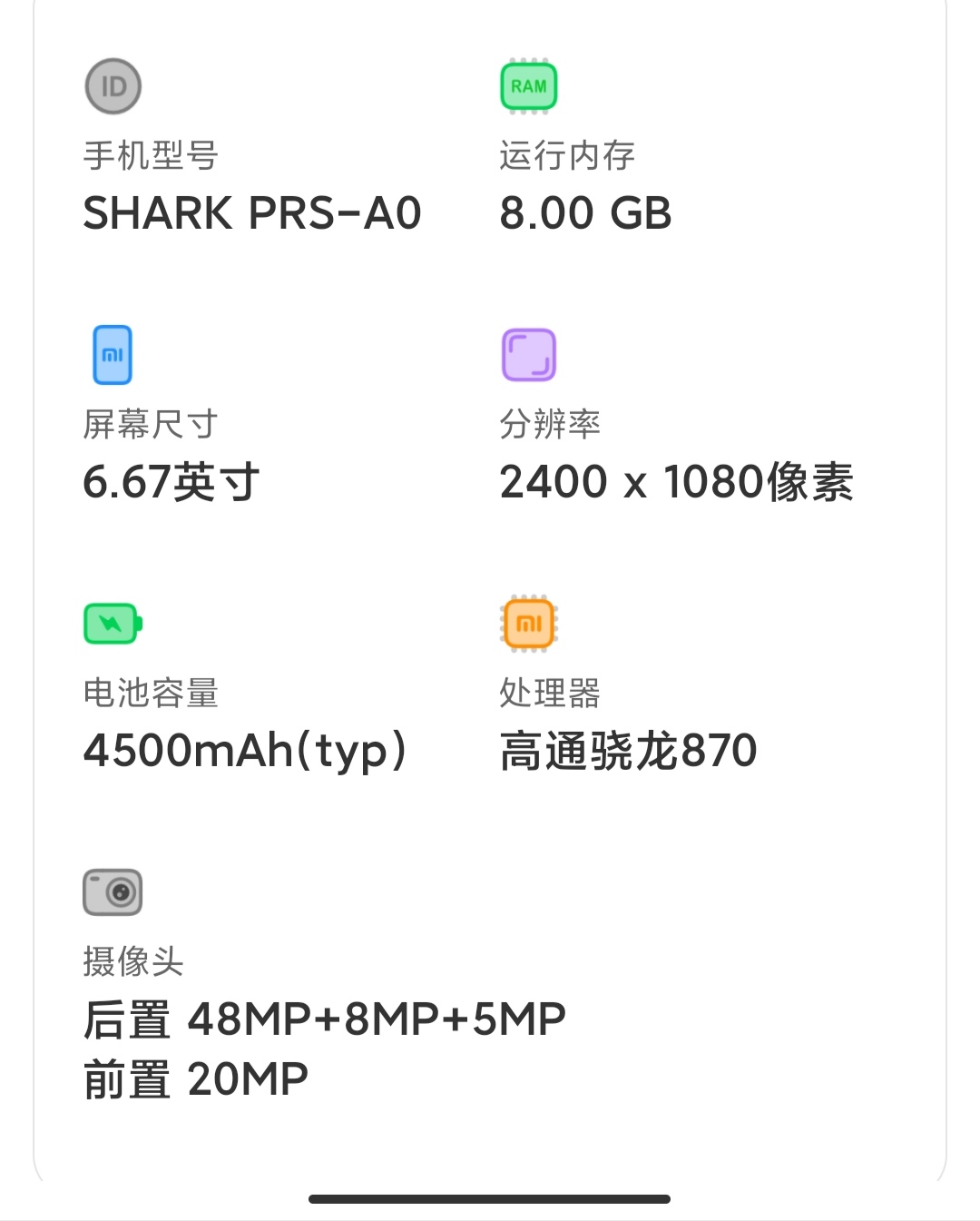
Task: Tap the 摄像头 label
Action: point(133,961)
